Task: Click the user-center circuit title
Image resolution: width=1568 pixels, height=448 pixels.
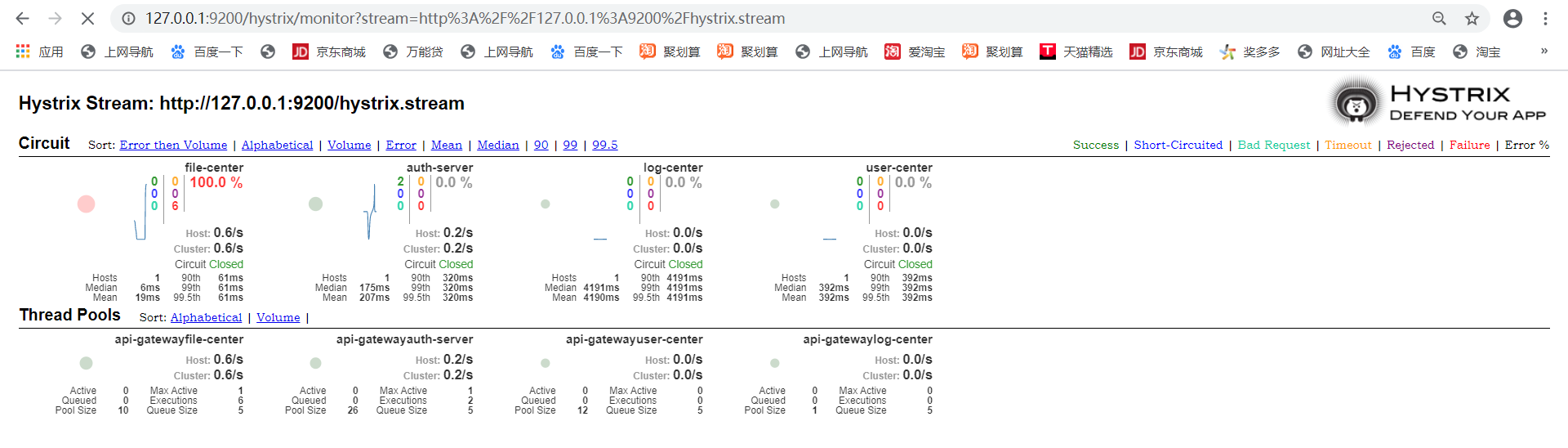Action: pyautogui.click(x=899, y=168)
